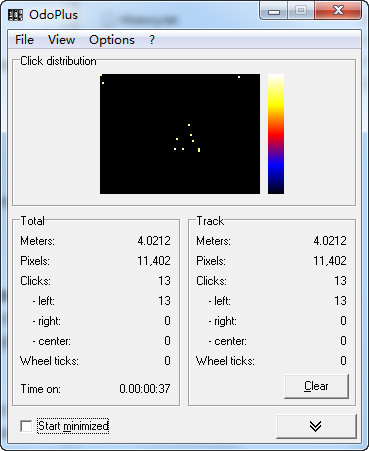Click the OdoPlus title bar text

pos(53,15)
